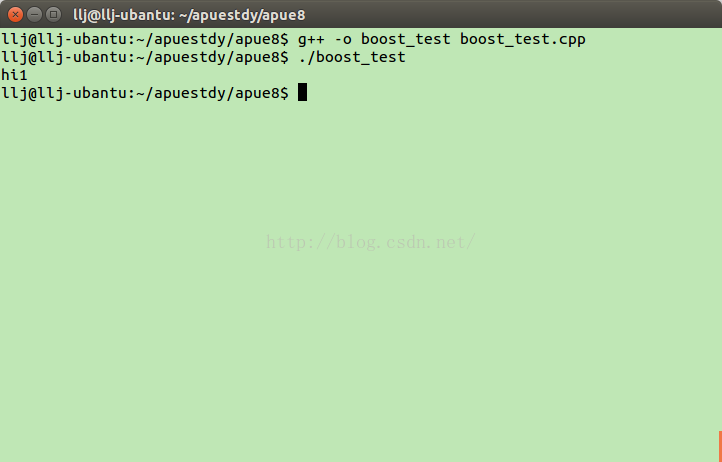Click the first prompt's path ~/apuestdy/apue8
Viewport: 722px width, 462px height.
208,40
